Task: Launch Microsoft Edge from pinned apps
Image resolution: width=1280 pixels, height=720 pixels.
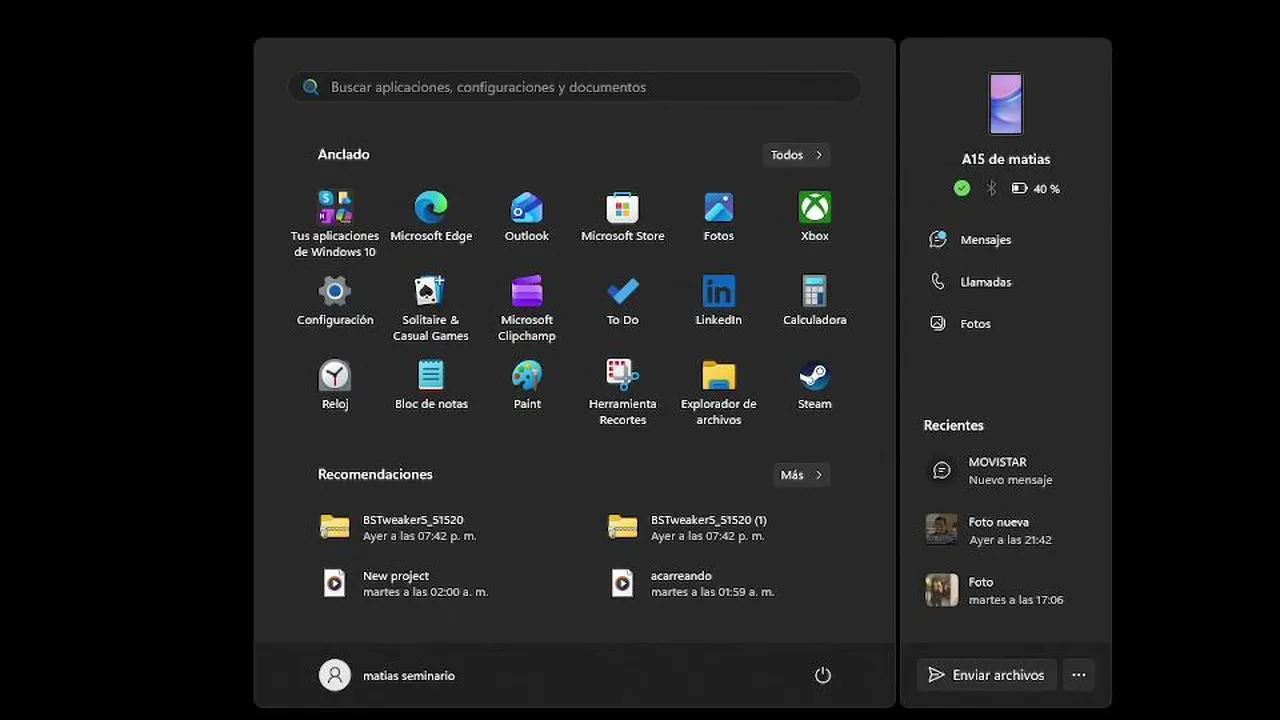Action: point(431,216)
